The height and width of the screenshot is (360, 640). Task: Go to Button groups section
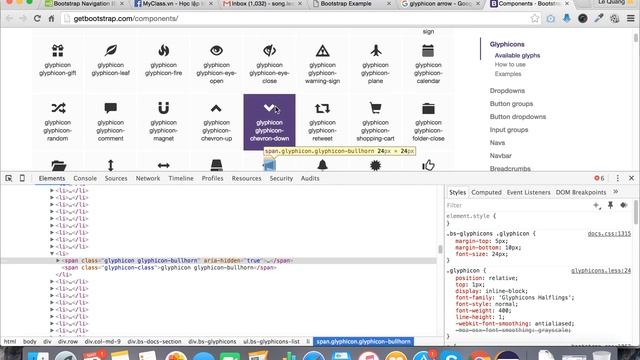(x=511, y=104)
